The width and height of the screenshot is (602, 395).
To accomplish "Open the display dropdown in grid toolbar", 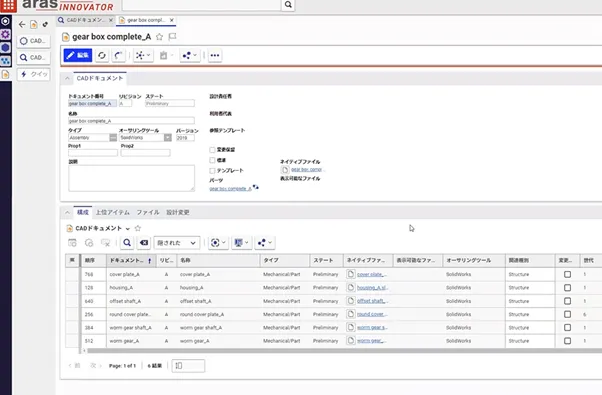I will pyautogui.click(x=241, y=243).
